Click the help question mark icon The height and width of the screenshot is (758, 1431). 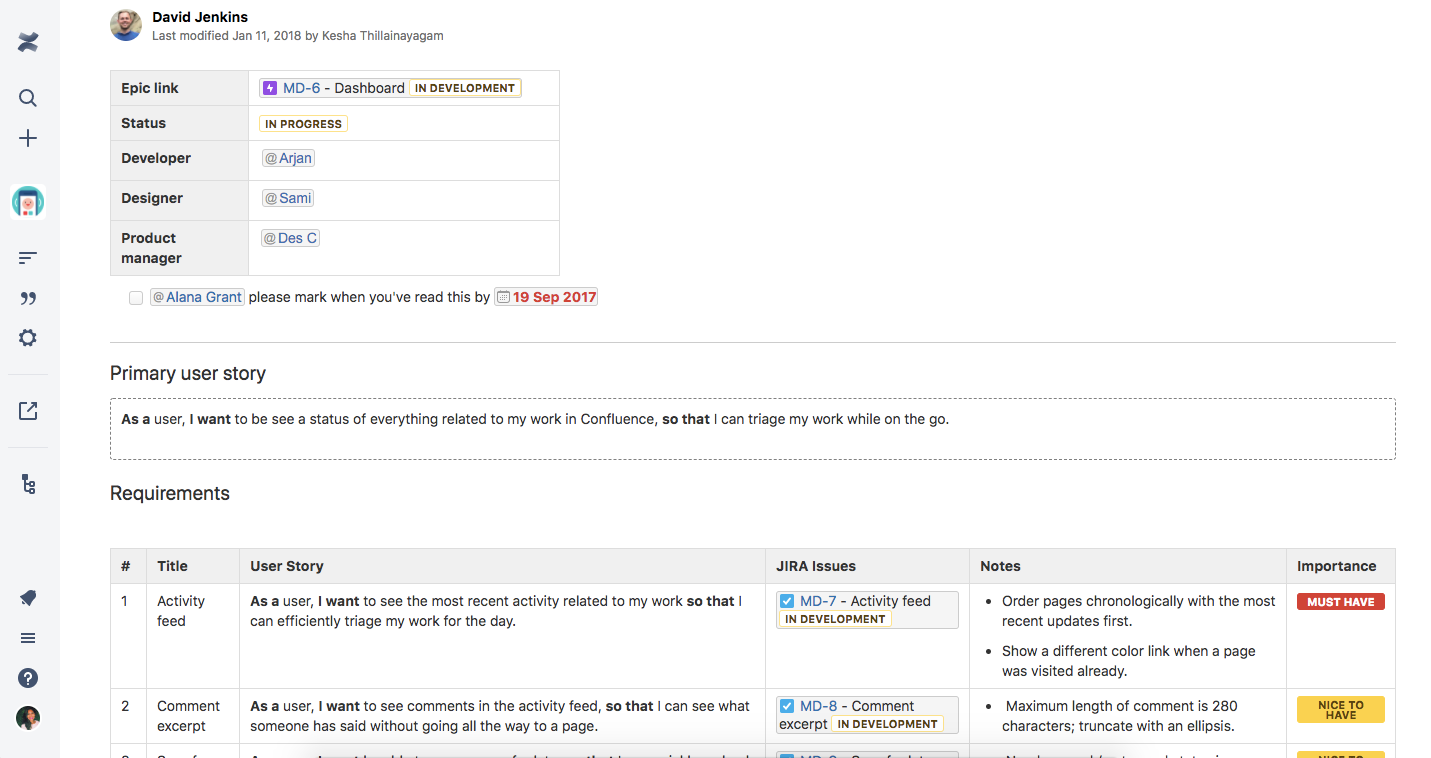tap(28, 678)
